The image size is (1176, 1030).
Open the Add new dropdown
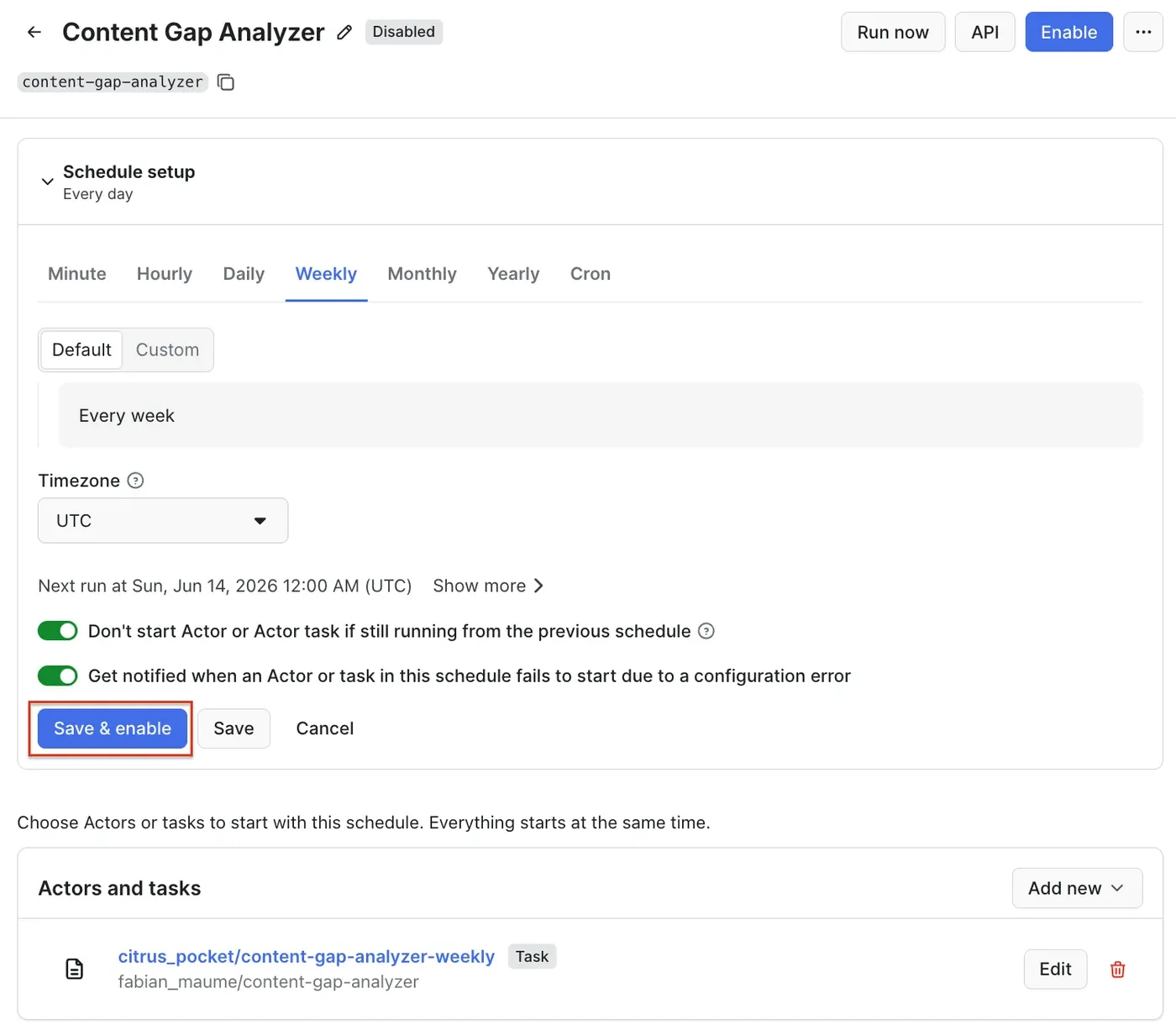[1077, 888]
